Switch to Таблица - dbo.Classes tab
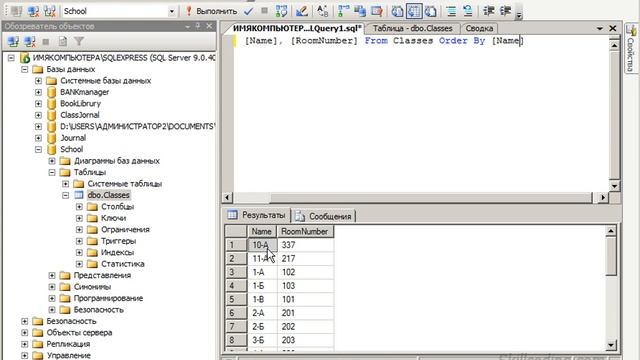This screenshot has width=640, height=360. (x=412, y=28)
